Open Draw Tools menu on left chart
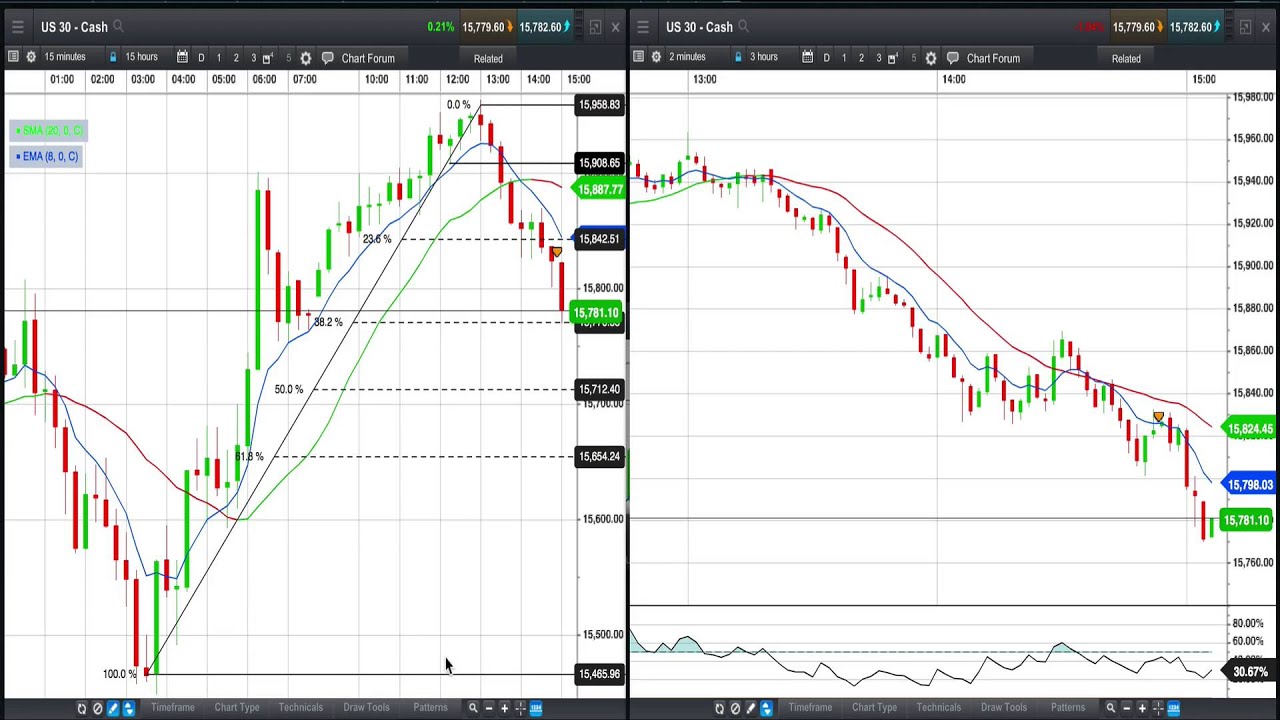 point(366,707)
